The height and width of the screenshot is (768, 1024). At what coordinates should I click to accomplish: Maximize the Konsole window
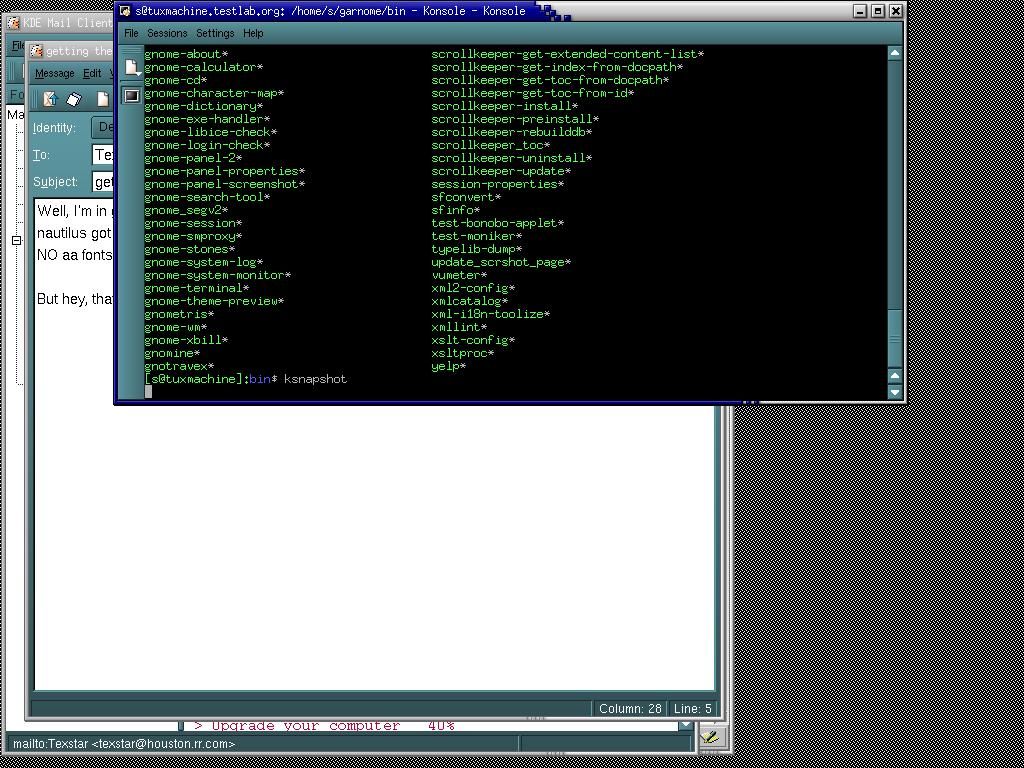[878, 10]
